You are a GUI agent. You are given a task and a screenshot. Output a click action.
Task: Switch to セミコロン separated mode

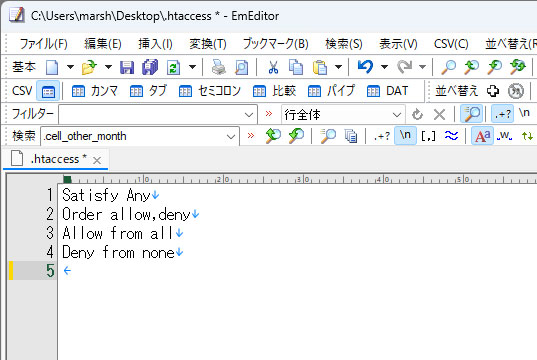pyautogui.click(x=210, y=91)
